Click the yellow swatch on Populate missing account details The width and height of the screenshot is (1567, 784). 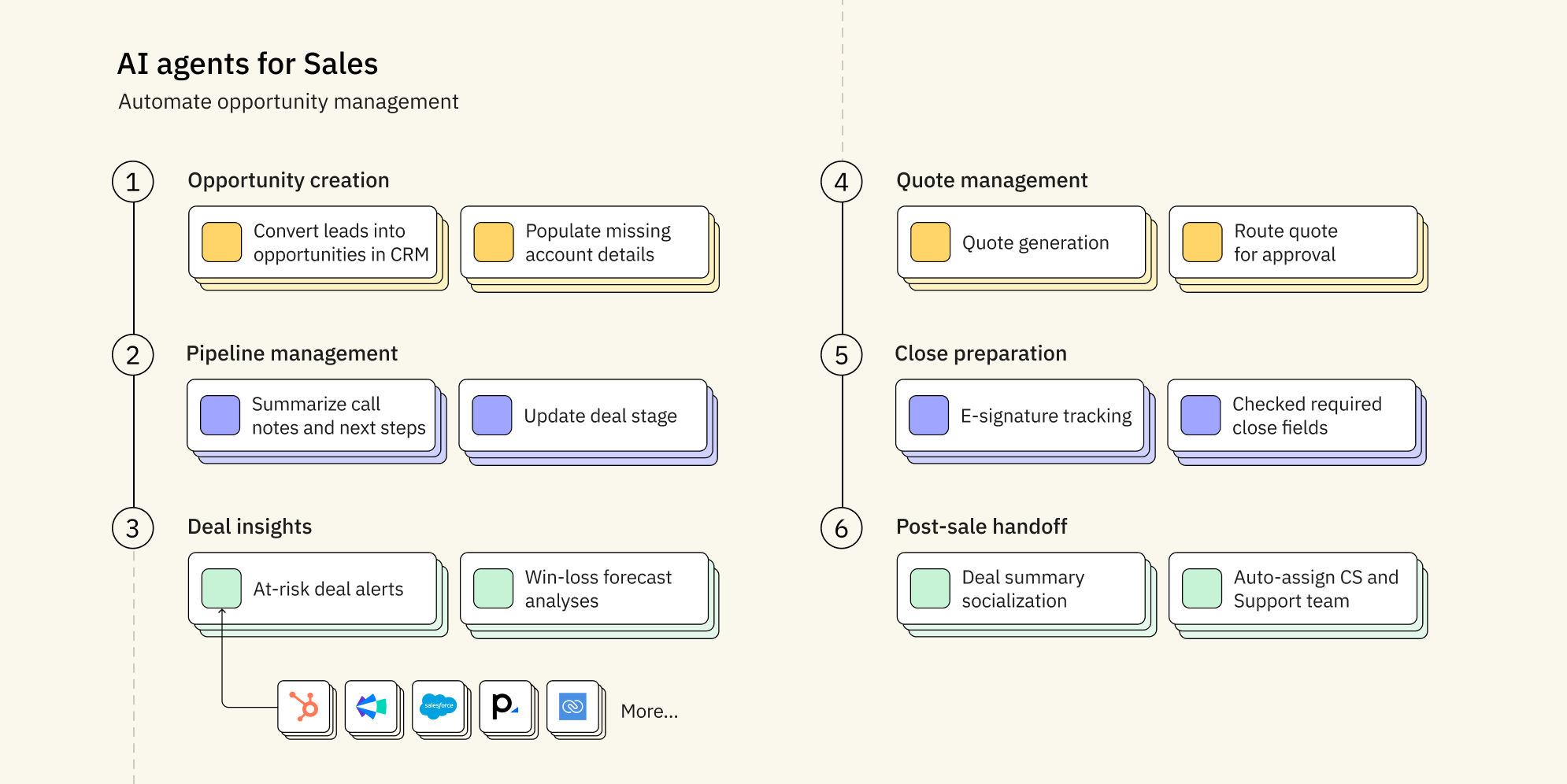click(494, 242)
